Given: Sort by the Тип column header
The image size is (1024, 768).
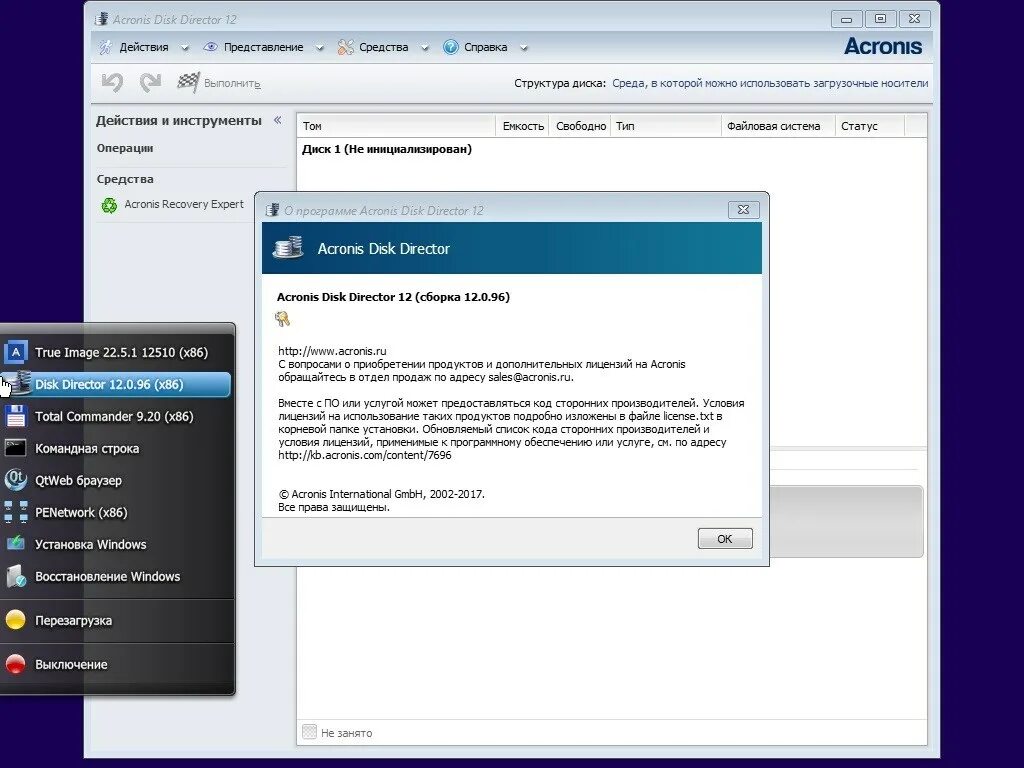Looking at the screenshot, I should click(665, 126).
